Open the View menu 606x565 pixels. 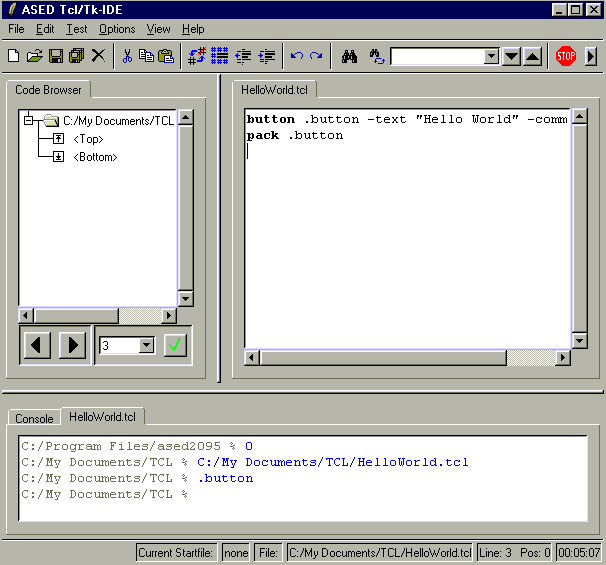158,29
